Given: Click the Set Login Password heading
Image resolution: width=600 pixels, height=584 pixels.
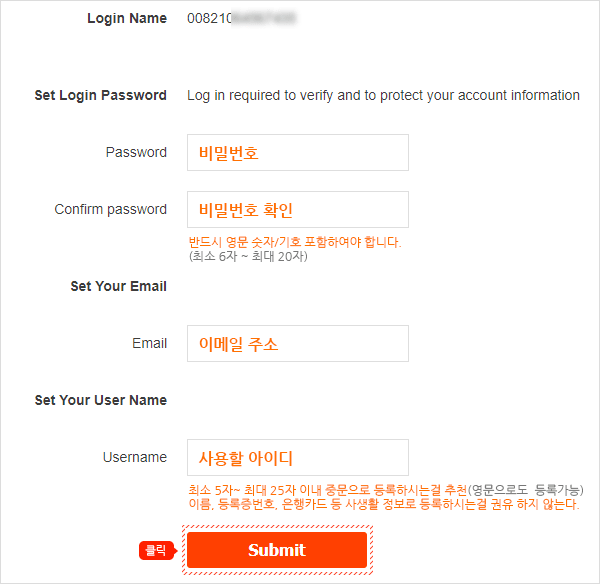Looking at the screenshot, I should click(100, 96).
